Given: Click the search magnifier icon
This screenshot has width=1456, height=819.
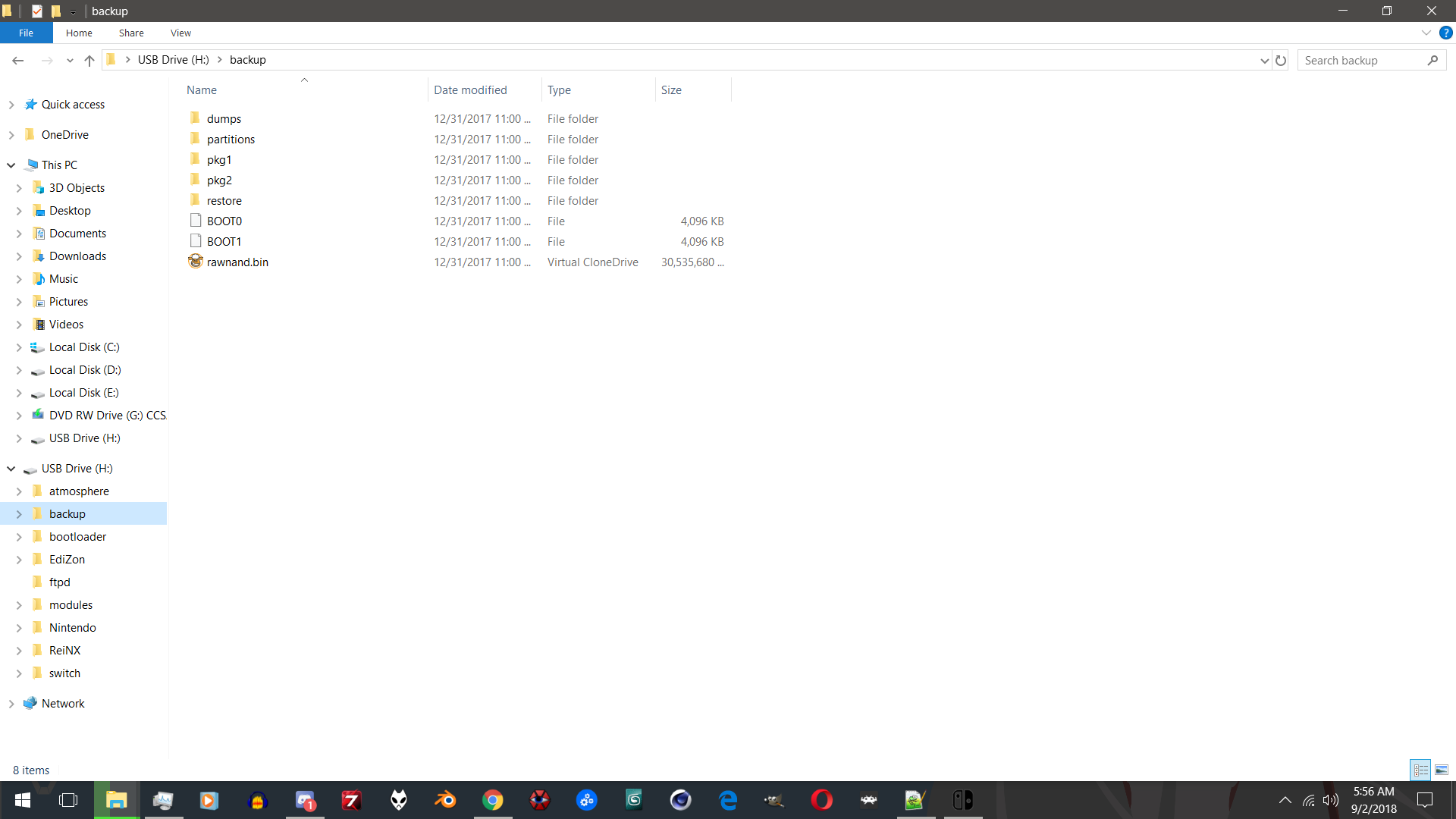Looking at the screenshot, I should (x=1432, y=60).
